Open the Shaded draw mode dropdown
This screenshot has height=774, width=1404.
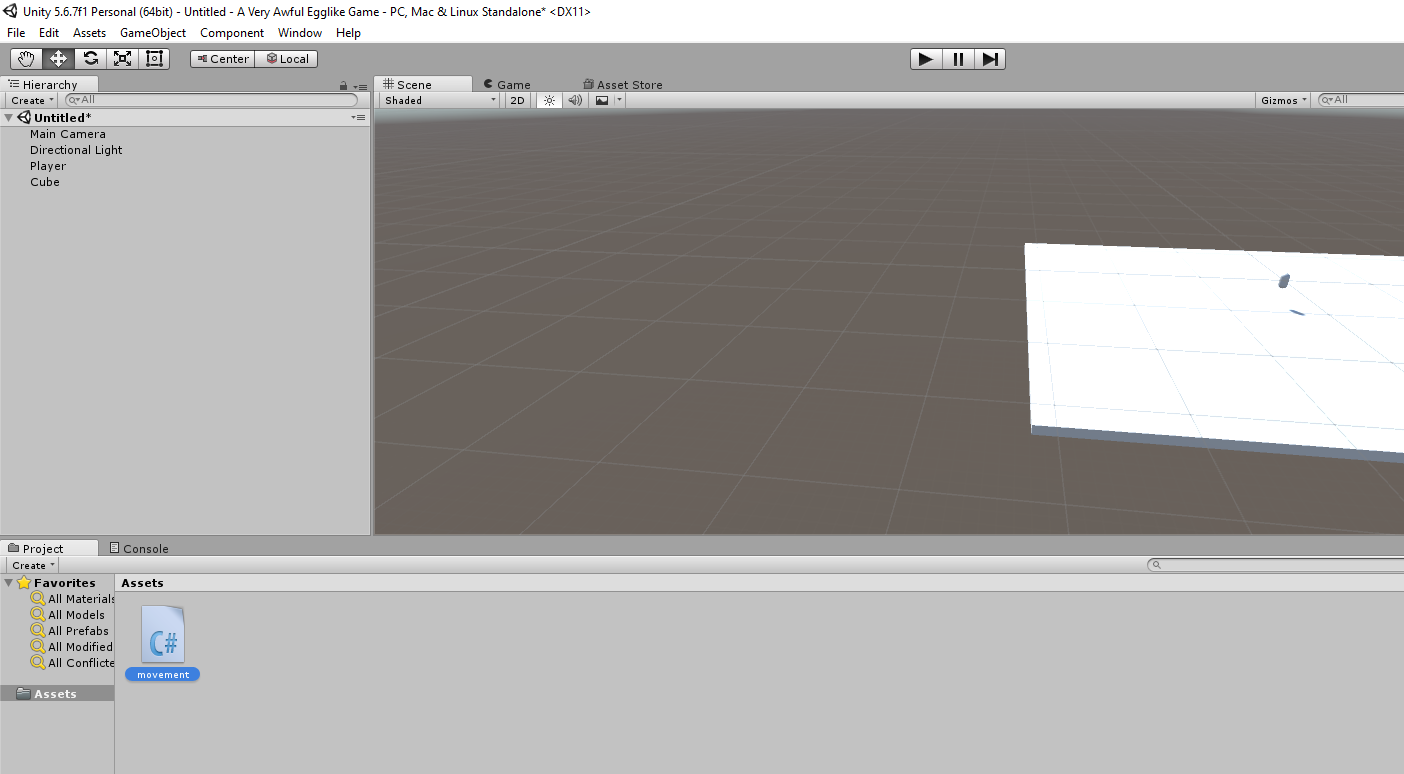pos(440,100)
